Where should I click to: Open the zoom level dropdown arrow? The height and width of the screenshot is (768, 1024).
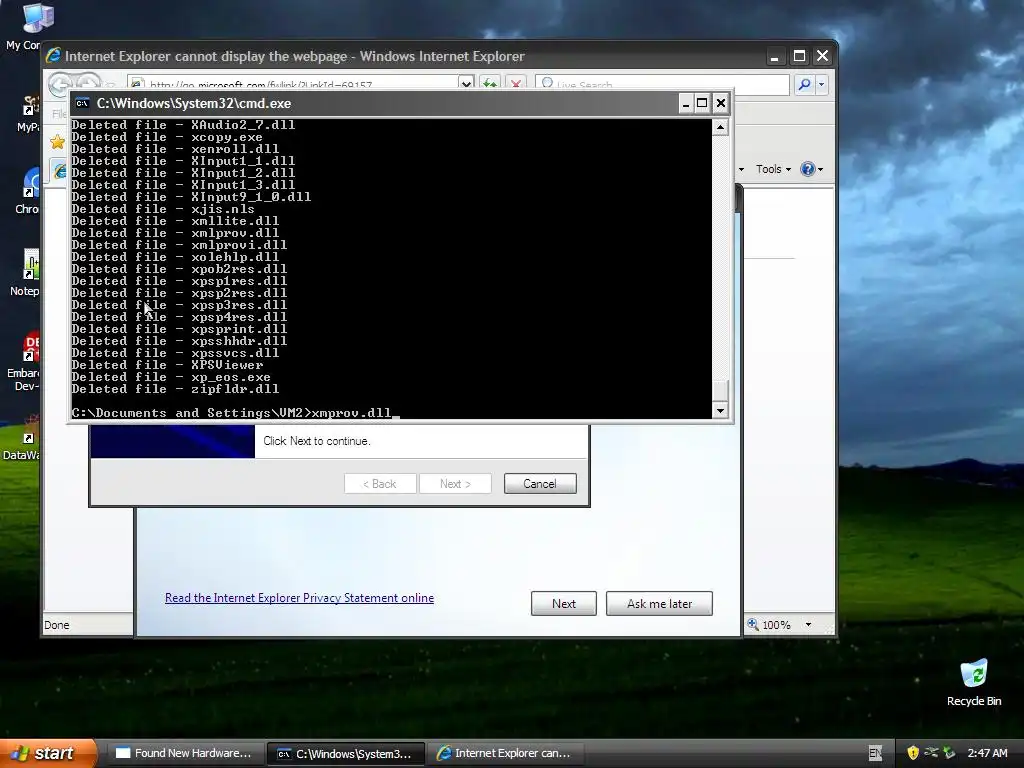coord(808,624)
